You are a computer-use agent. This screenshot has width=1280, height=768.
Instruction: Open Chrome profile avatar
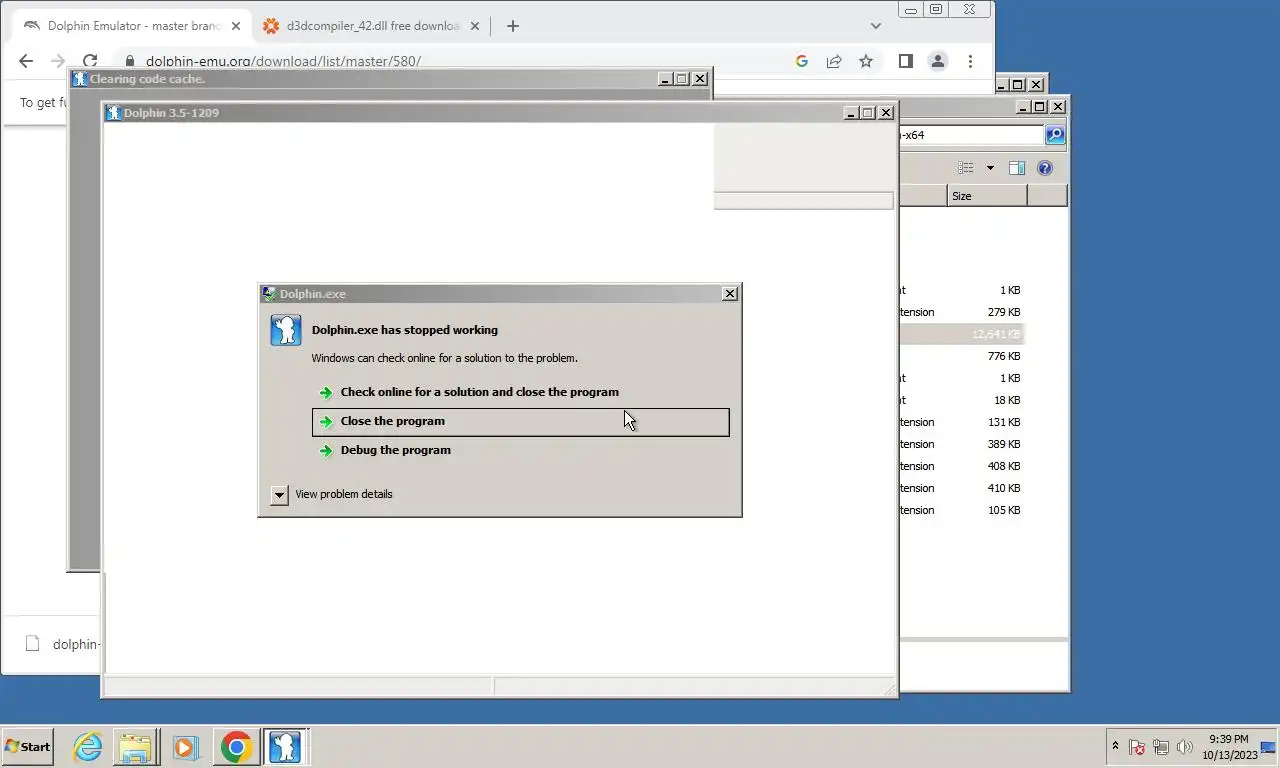[x=938, y=61]
